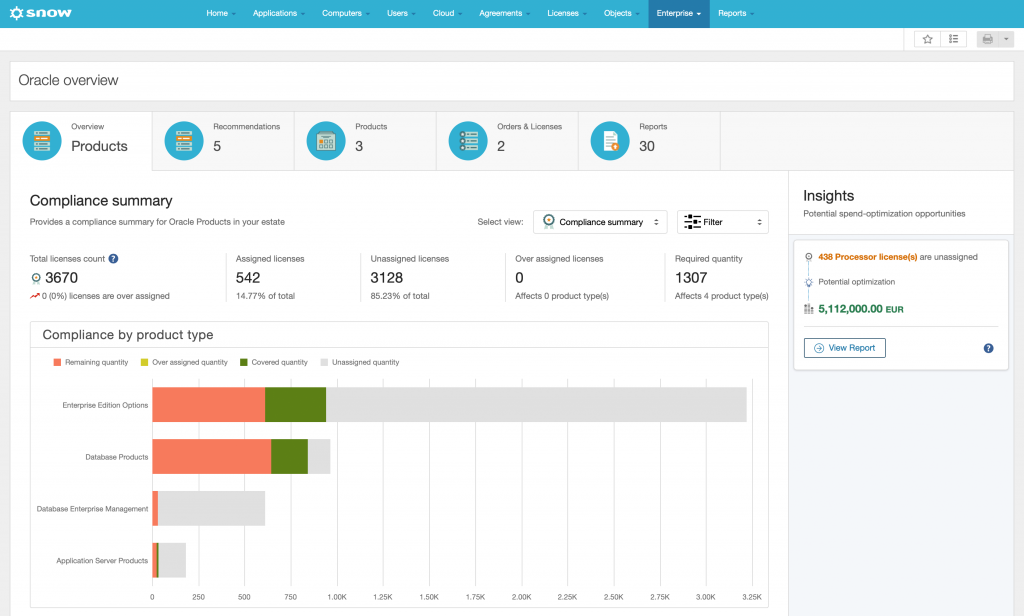The width and height of the screenshot is (1024, 616).
Task: Open the Compliance summary view dropdown
Action: [x=600, y=222]
